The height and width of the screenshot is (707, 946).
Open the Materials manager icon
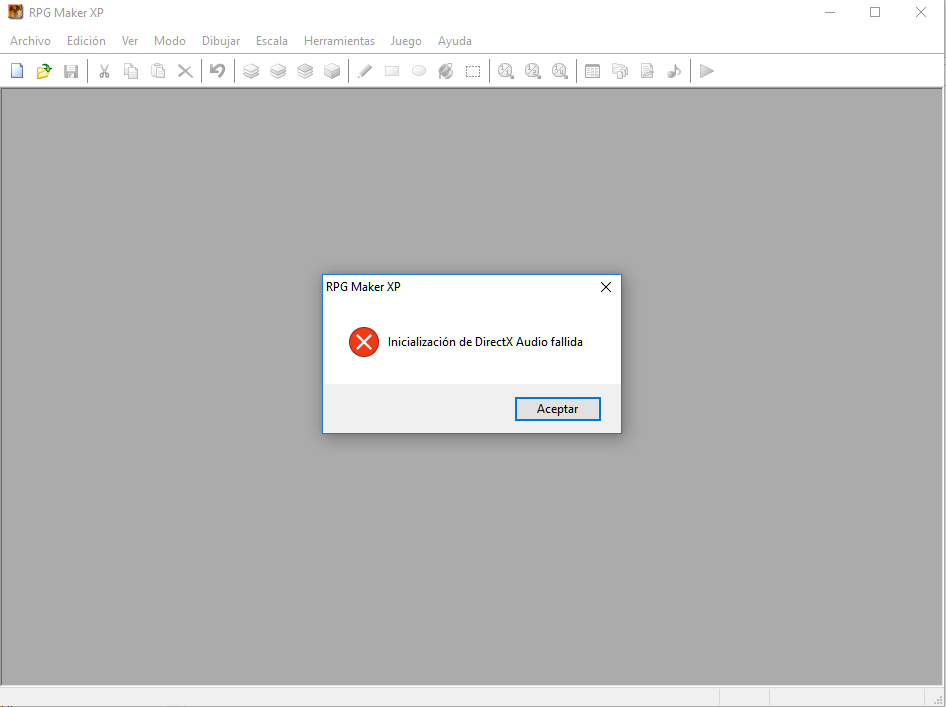click(620, 71)
